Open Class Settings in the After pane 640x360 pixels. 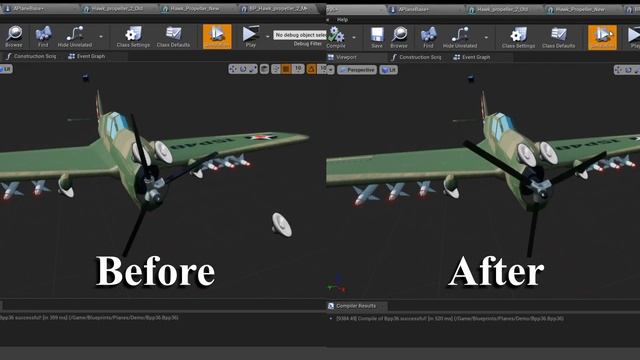tap(518, 37)
